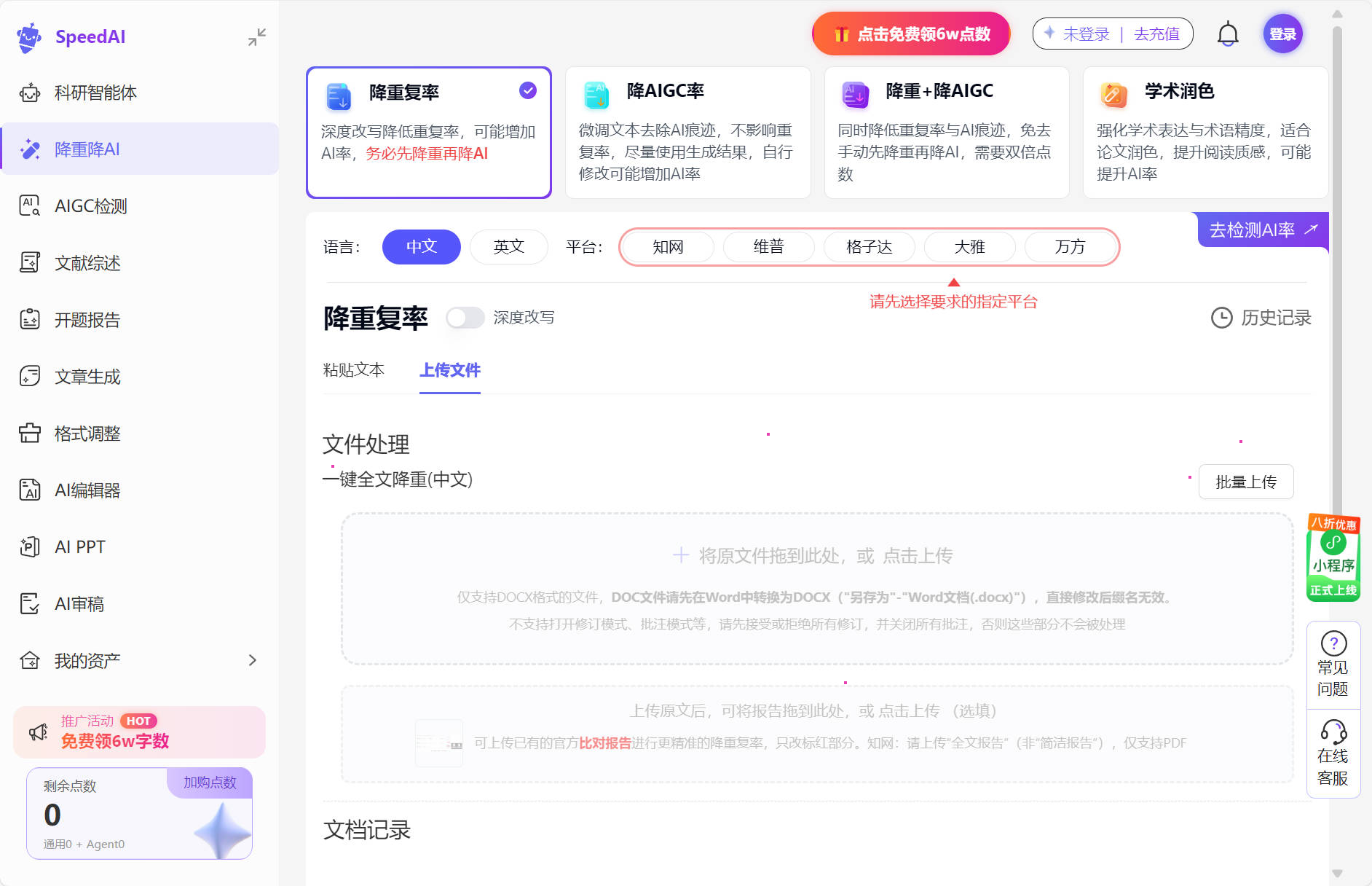Image resolution: width=1372 pixels, height=886 pixels.
Task: Open AIGC检测 in the sidebar
Action: (140, 206)
